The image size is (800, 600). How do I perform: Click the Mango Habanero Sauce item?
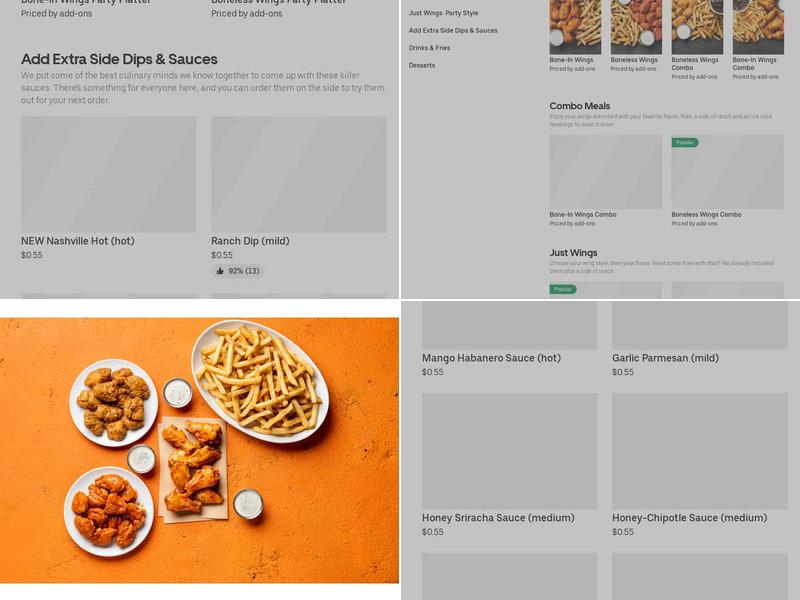coord(491,356)
